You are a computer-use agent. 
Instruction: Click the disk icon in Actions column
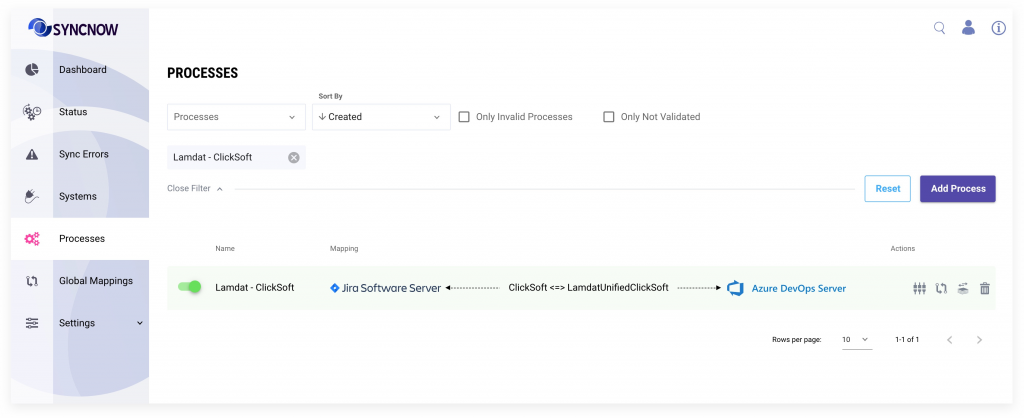tap(963, 288)
